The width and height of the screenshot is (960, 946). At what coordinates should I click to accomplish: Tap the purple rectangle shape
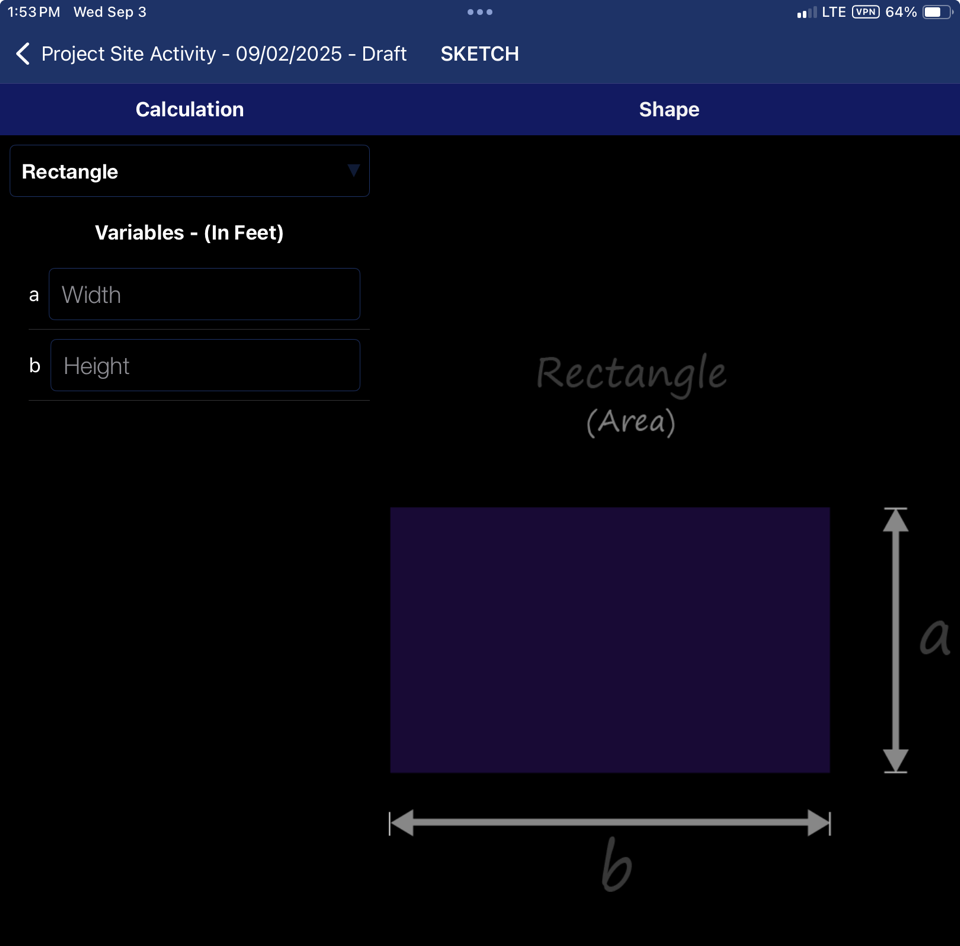(x=610, y=640)
